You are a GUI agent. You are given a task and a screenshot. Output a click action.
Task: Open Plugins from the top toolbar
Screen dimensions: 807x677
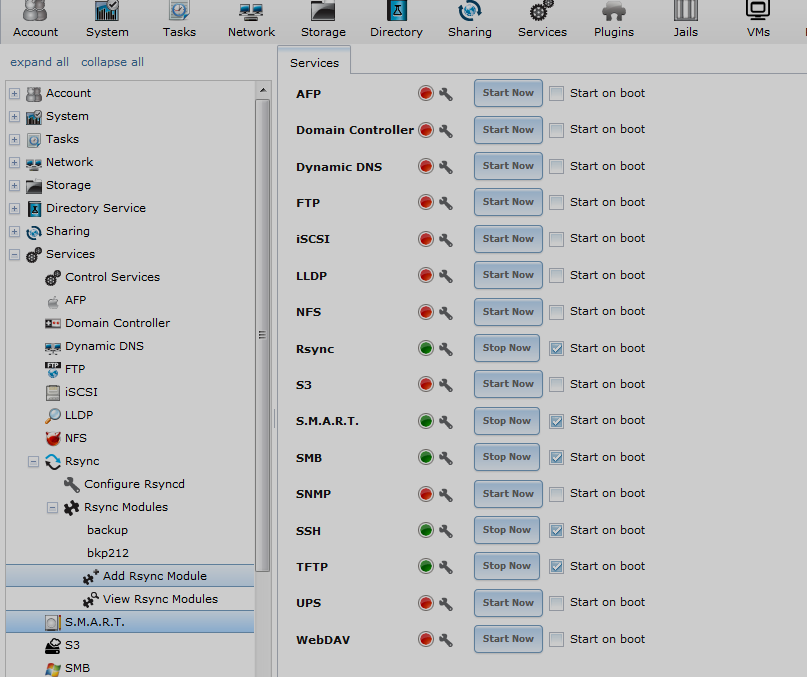(613, 20)
